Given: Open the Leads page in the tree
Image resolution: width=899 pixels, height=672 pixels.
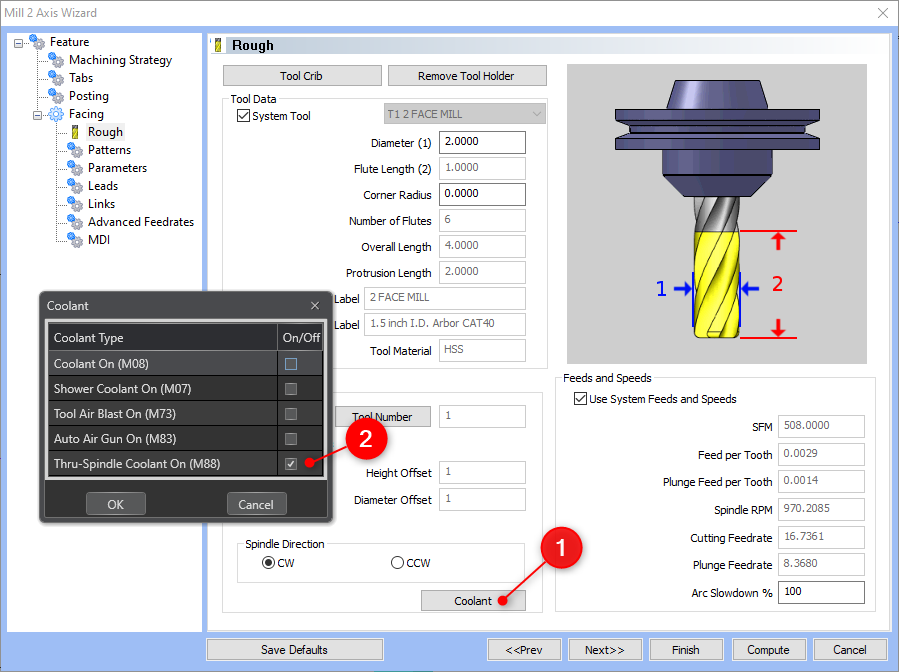Looking at the screenshot, I should tap(103, 186).
